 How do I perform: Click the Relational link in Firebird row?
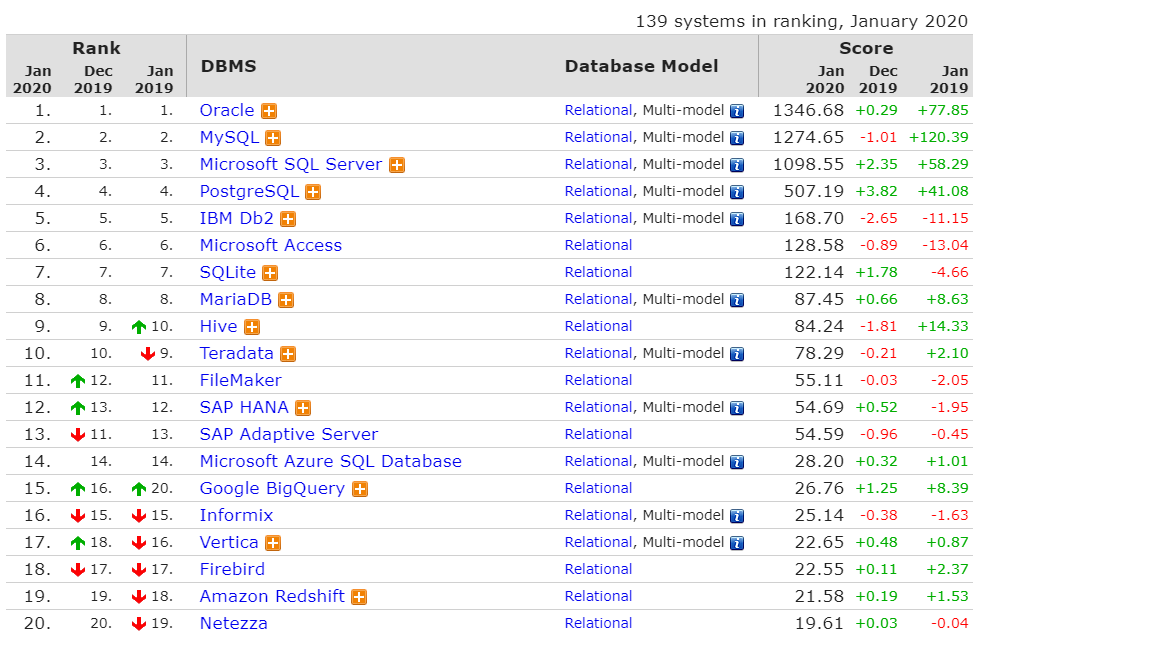[598, 569]
